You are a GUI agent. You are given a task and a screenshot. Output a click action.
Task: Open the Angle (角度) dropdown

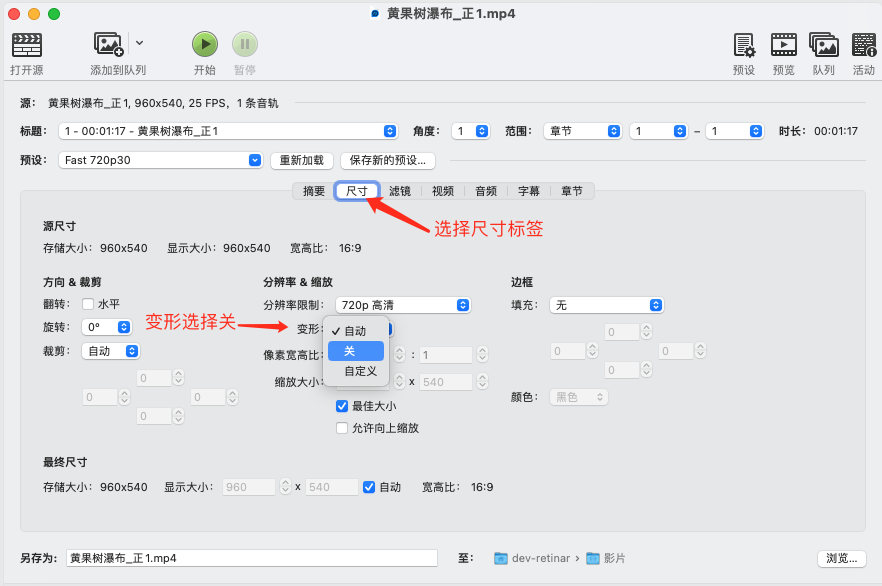tap(471, 131)
